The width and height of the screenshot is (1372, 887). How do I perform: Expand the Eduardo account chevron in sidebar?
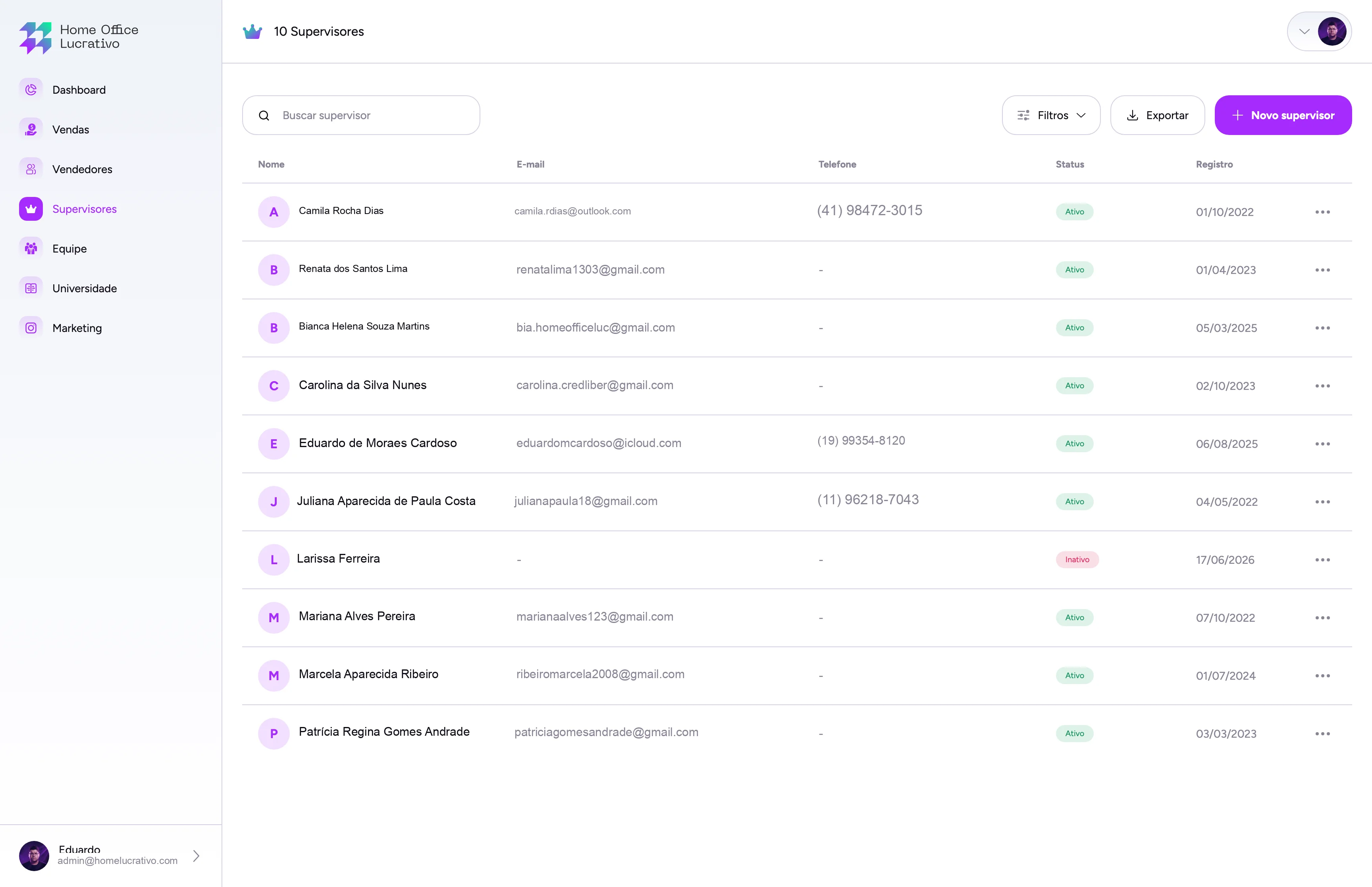pos(197,856)
